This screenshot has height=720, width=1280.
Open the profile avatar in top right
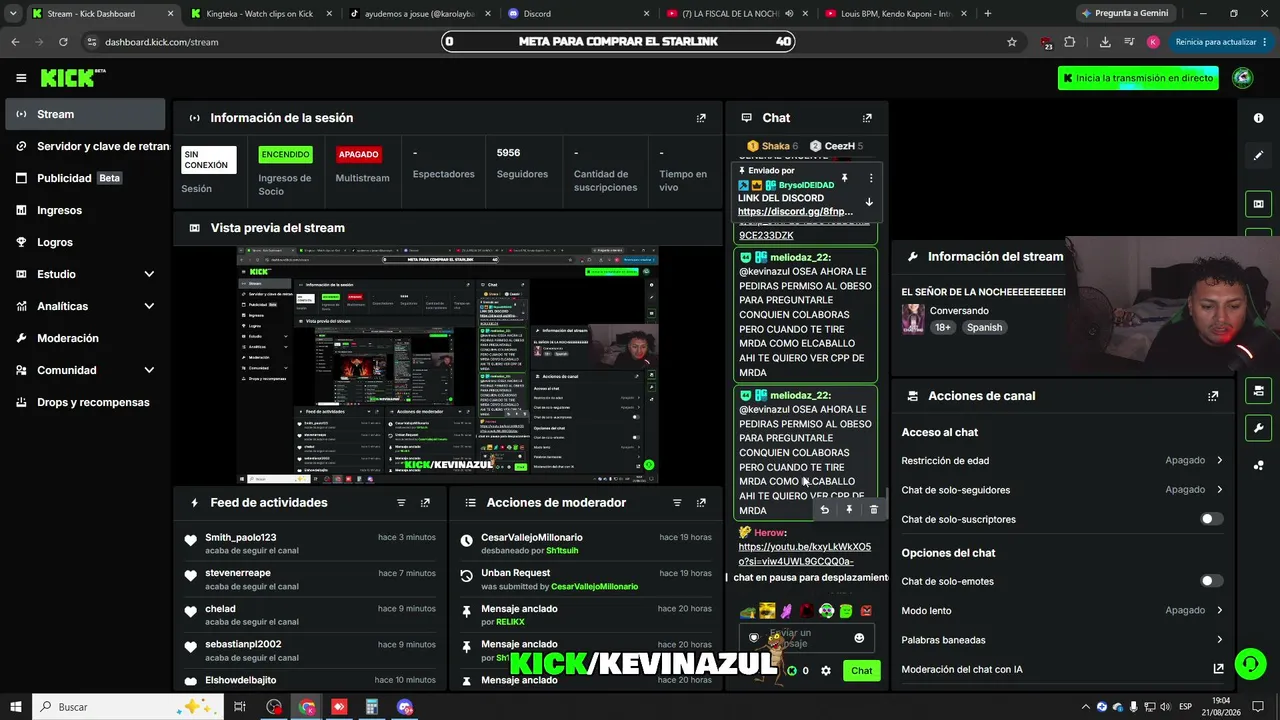1243,78
